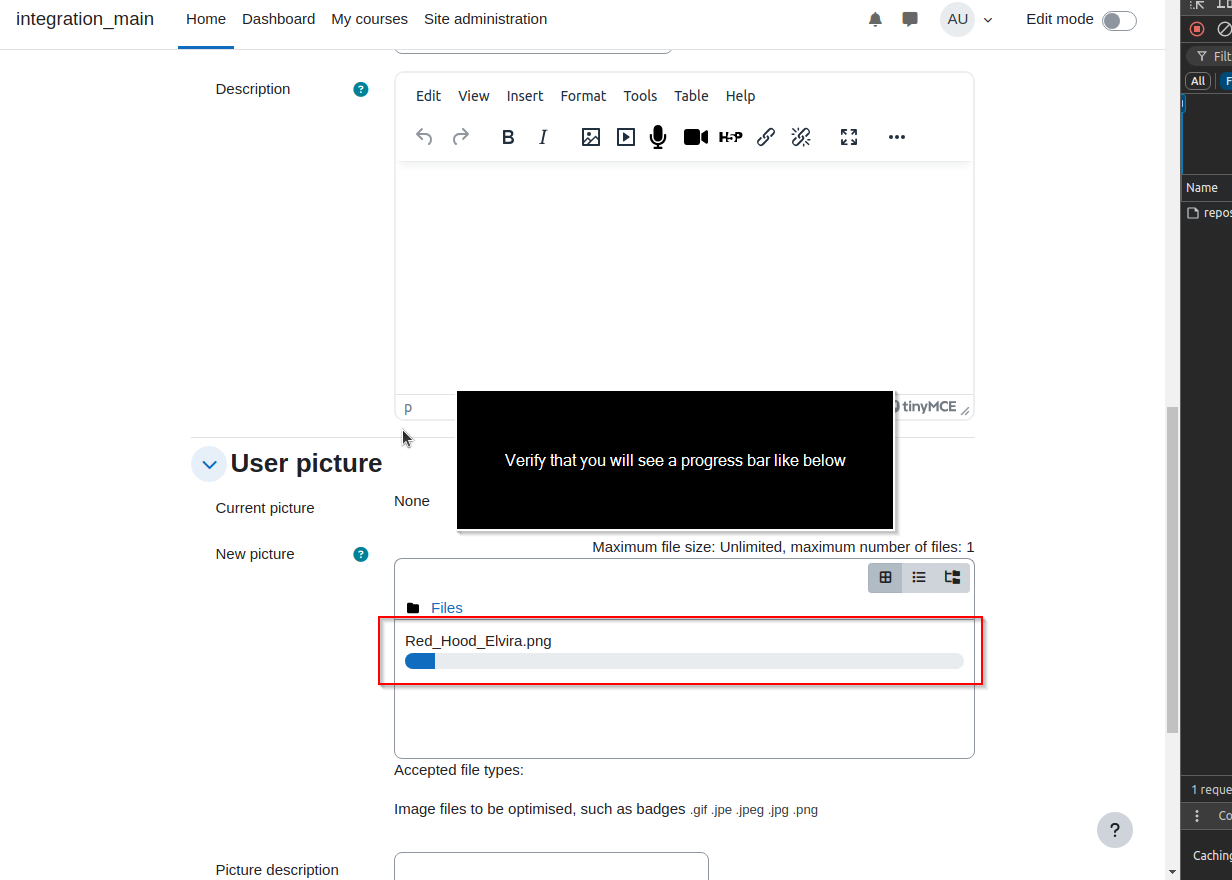The height and width of the screenshot is (880, 1232).
Task: Open the multimedia insert icon
Action: 626,137
